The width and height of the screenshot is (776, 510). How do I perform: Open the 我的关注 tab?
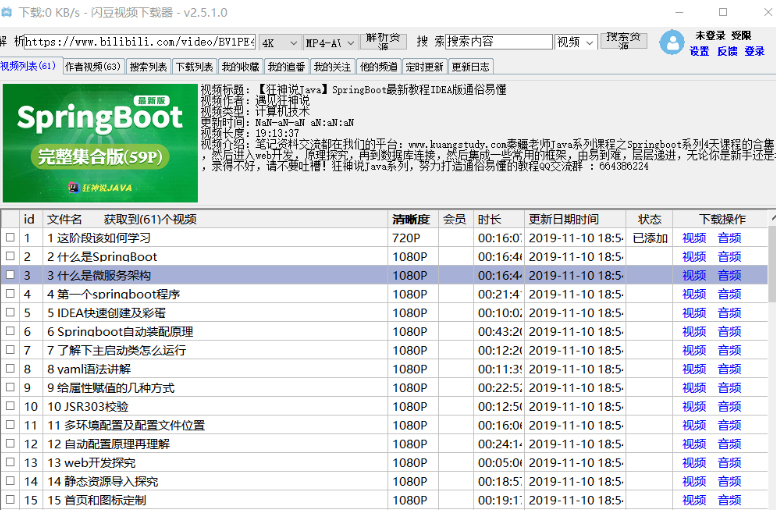(x=332, y=67)
